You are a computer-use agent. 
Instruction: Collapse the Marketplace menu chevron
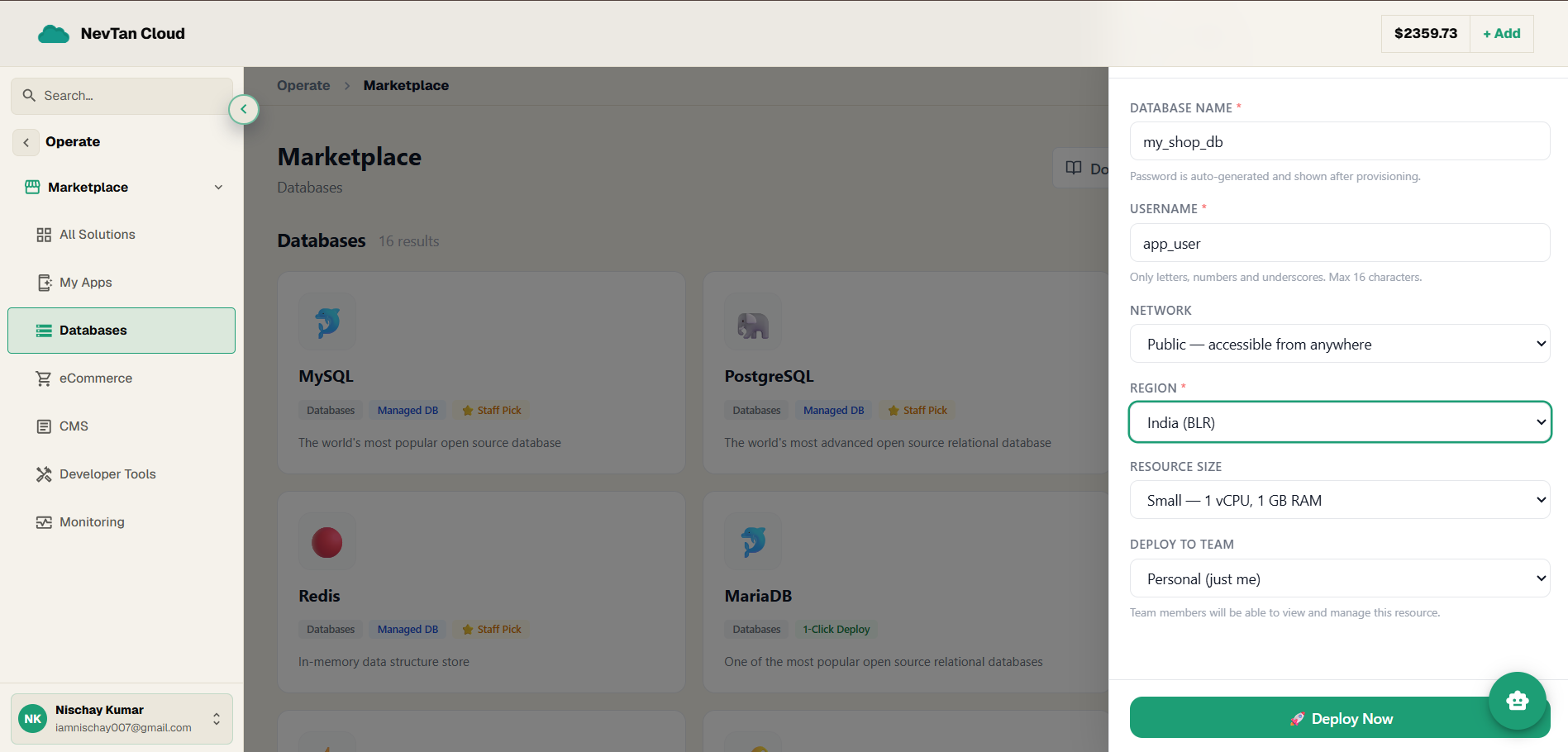click(218, 188)
